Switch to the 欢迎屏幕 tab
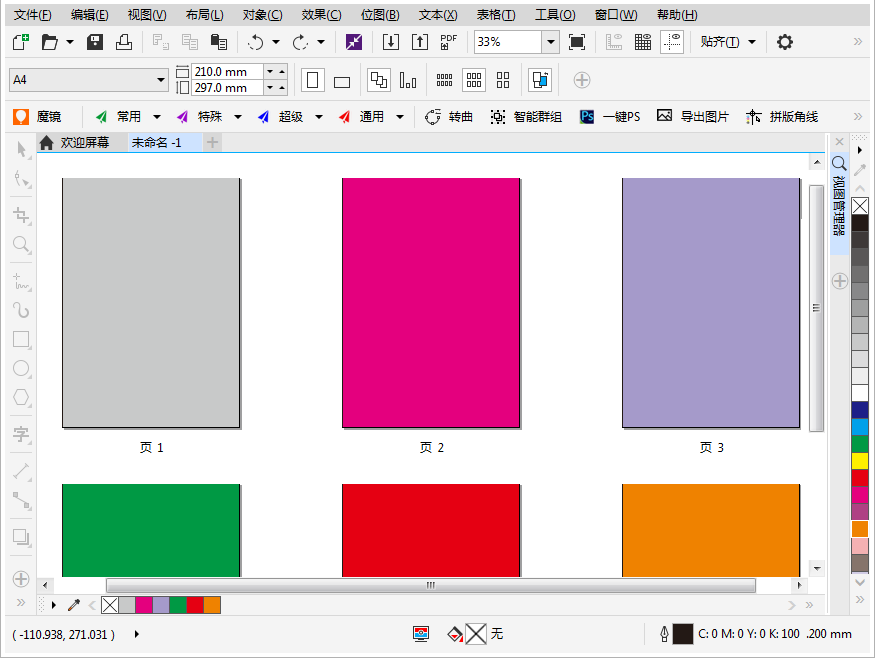The height and width of the screenshot is (658, 875). [84, 143]
